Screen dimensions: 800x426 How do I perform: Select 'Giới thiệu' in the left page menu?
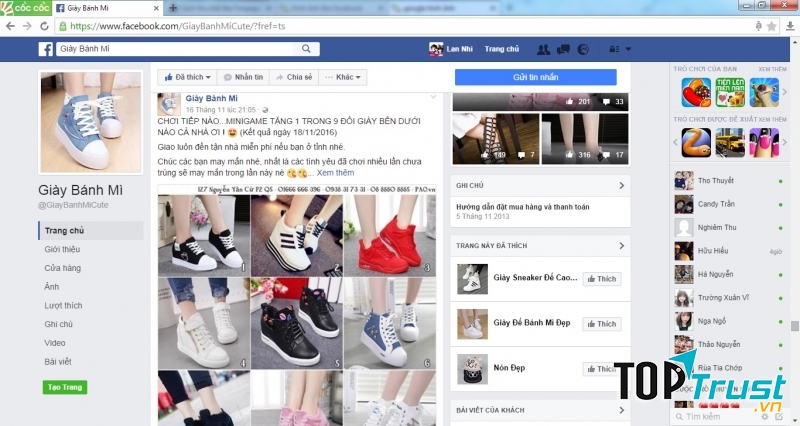[62, 249]
